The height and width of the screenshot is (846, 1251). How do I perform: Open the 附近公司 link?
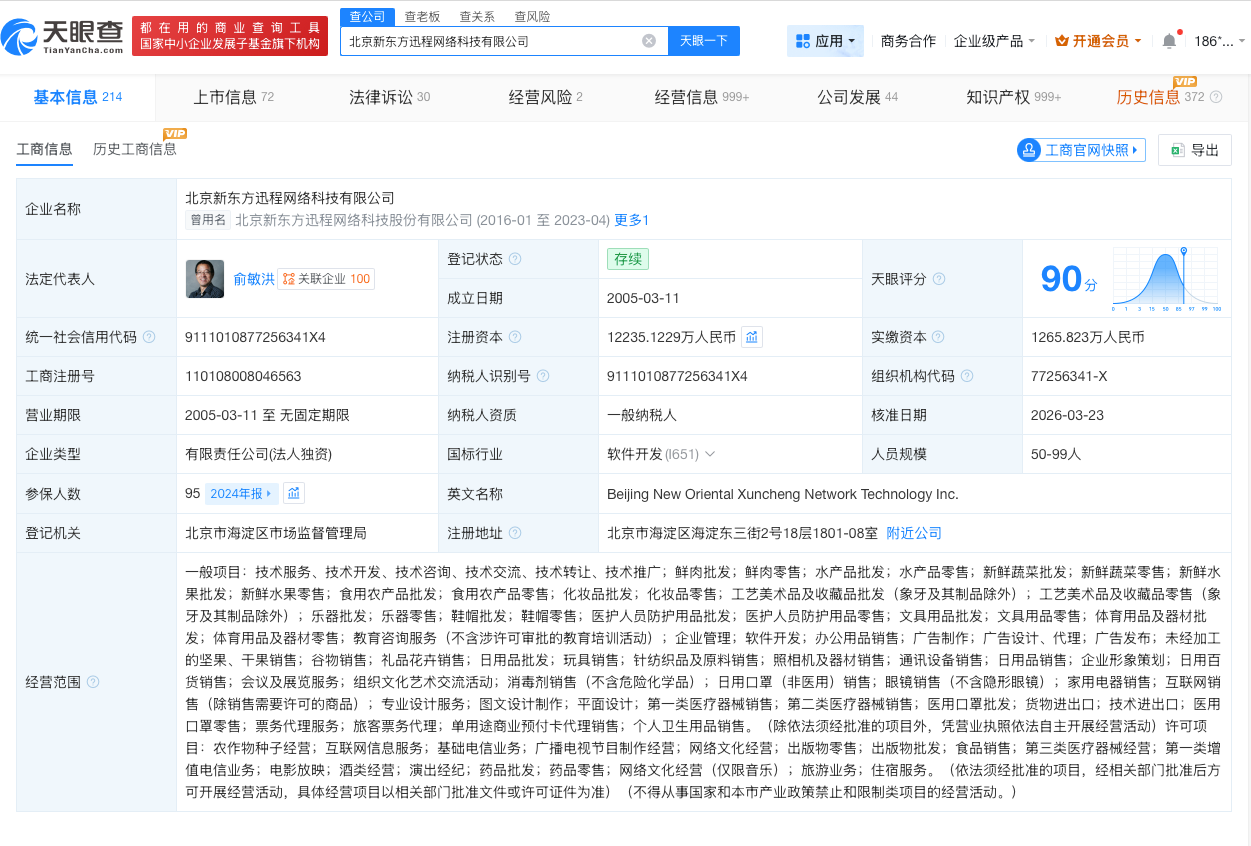click(914, 533)
